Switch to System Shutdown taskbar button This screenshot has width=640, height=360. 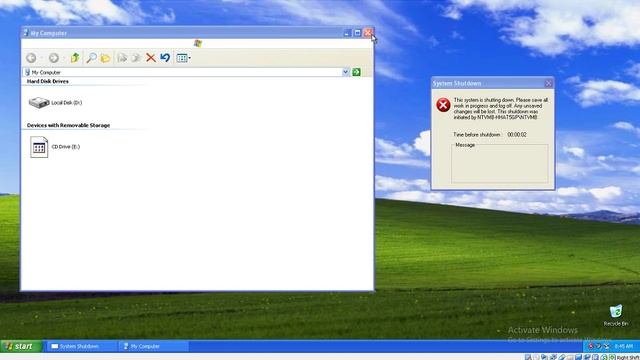pos(81,346)
